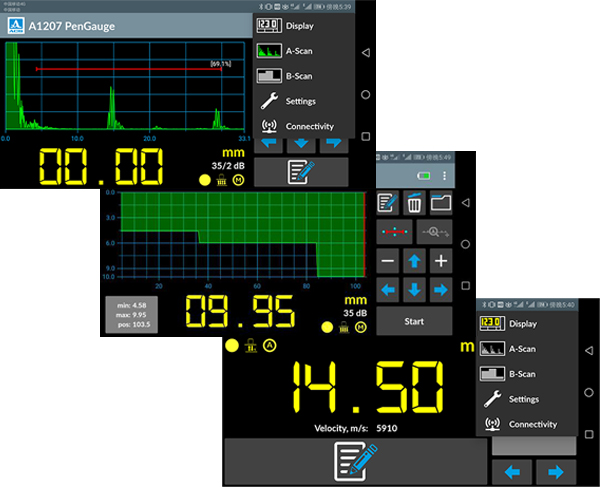The image size is (600, 487).
Task: Tap the A1207 PenGauge app logo
Action: (x=16, y=26)
